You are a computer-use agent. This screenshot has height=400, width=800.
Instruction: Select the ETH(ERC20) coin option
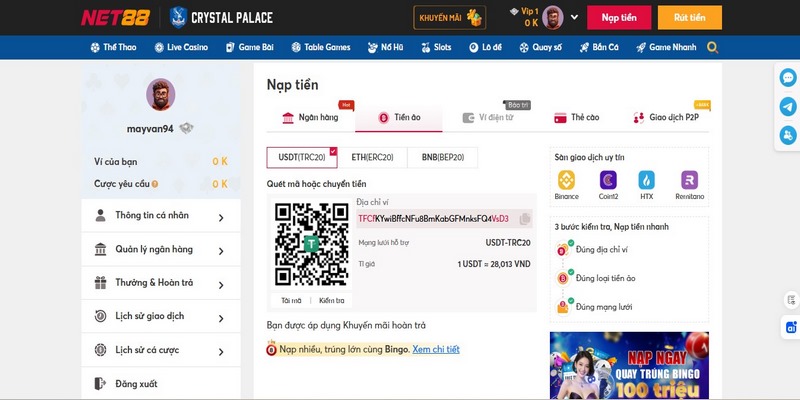[x=372, y=158]
